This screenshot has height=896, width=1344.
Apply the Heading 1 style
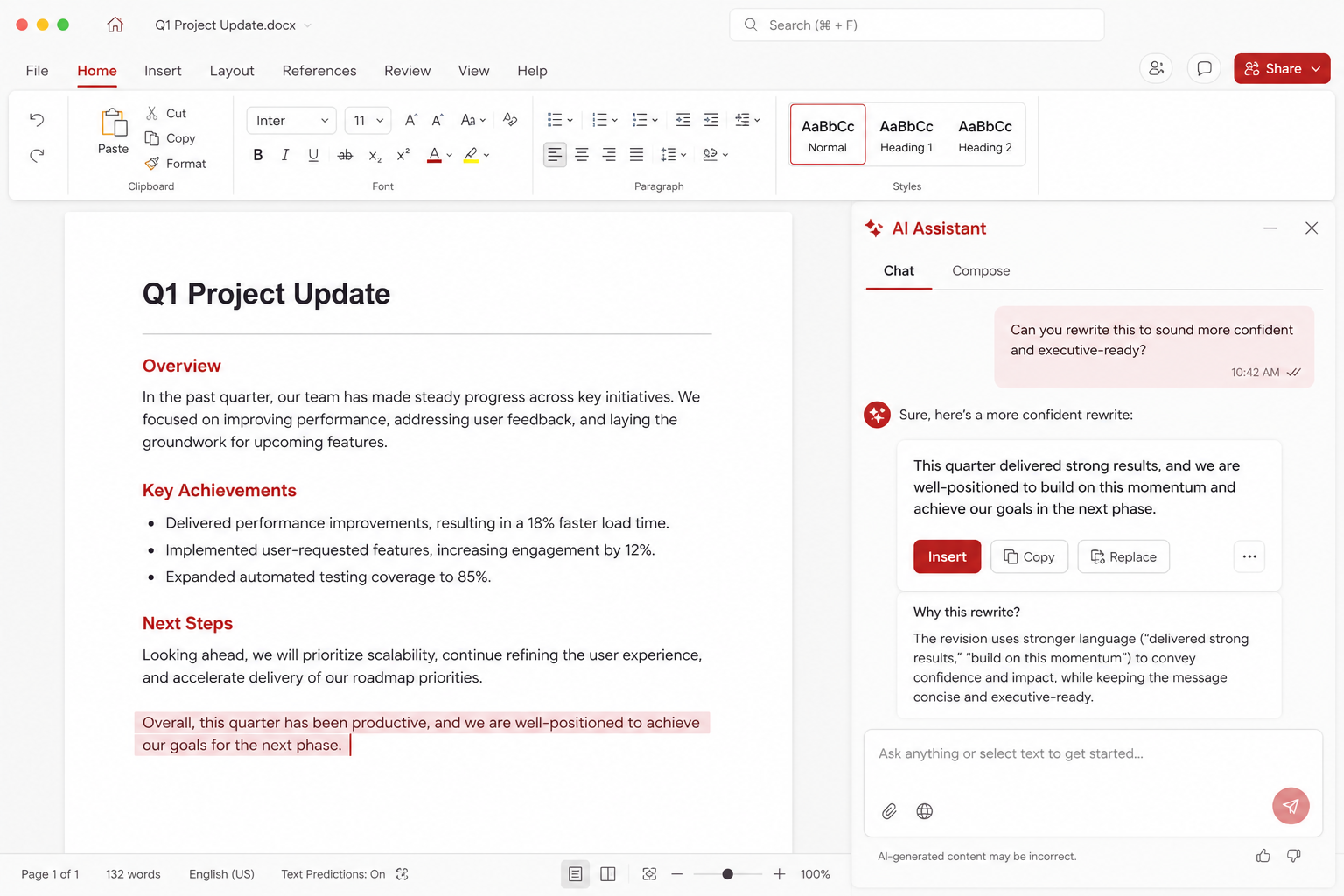click(x=906, y=135)
